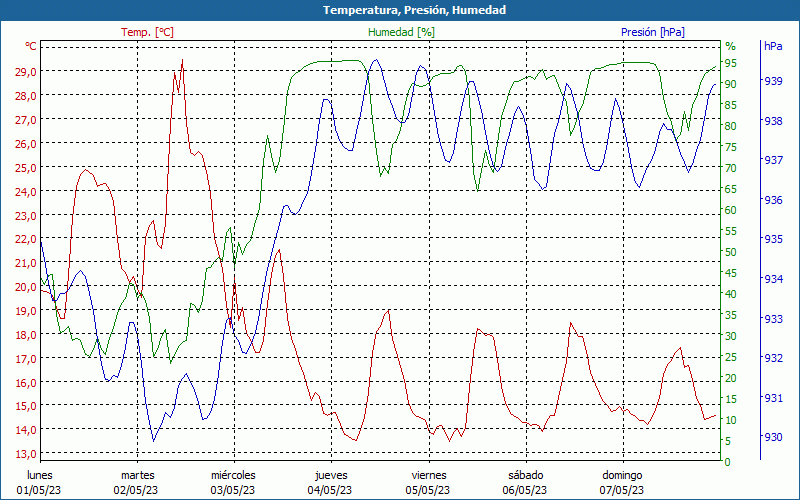This screenshot has height=500, width=800.
Task: Click the 930 tick on the pressure axis
Action: 773,437
